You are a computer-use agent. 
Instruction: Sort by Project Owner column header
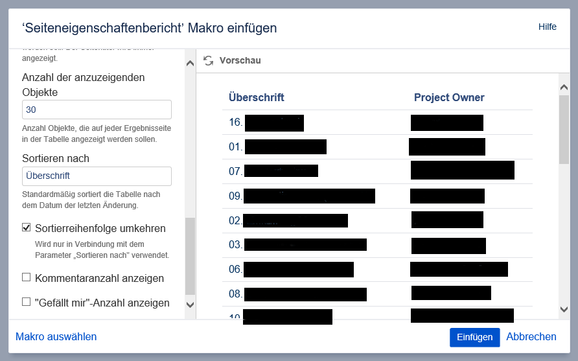(449, 97)
